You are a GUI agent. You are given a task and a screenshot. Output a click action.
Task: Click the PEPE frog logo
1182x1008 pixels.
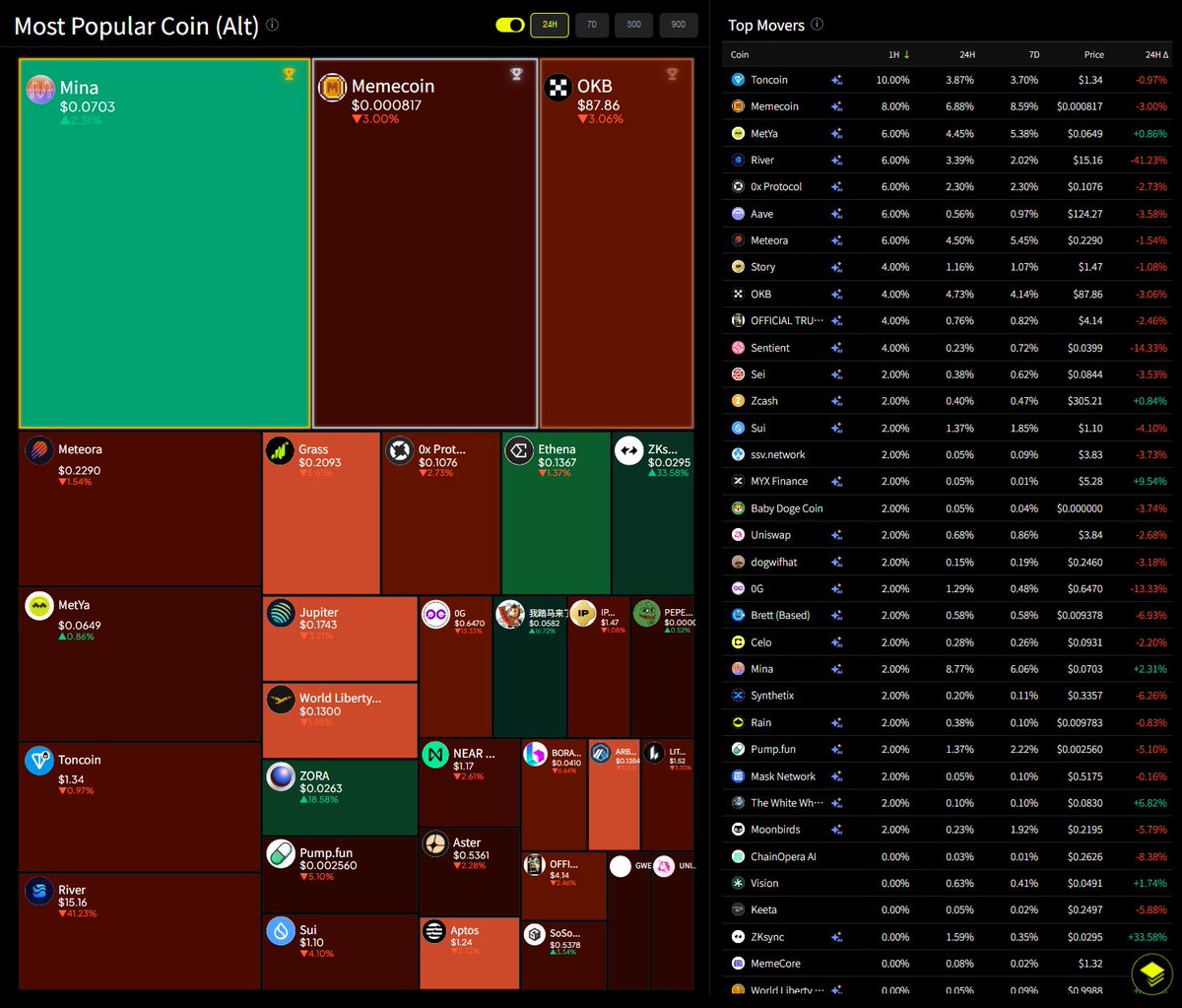pyautogui.click(x=647, y=613)
